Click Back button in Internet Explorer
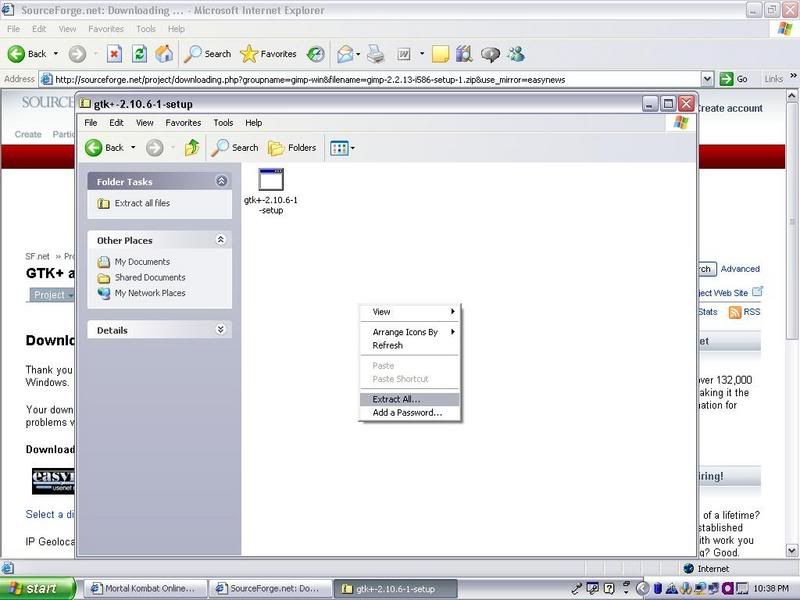 click(27, 54)
